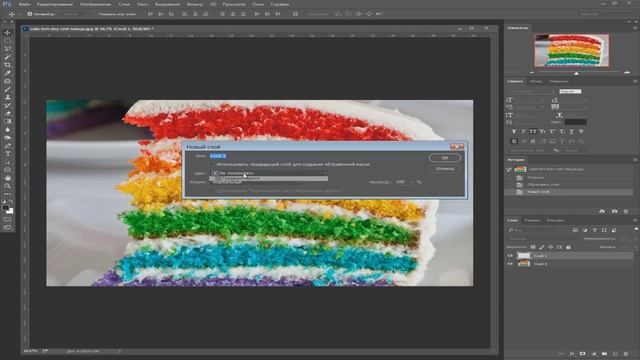Select the Horizontal Type tool
Viewport: 640px width, 360px height.
(7, 154)
